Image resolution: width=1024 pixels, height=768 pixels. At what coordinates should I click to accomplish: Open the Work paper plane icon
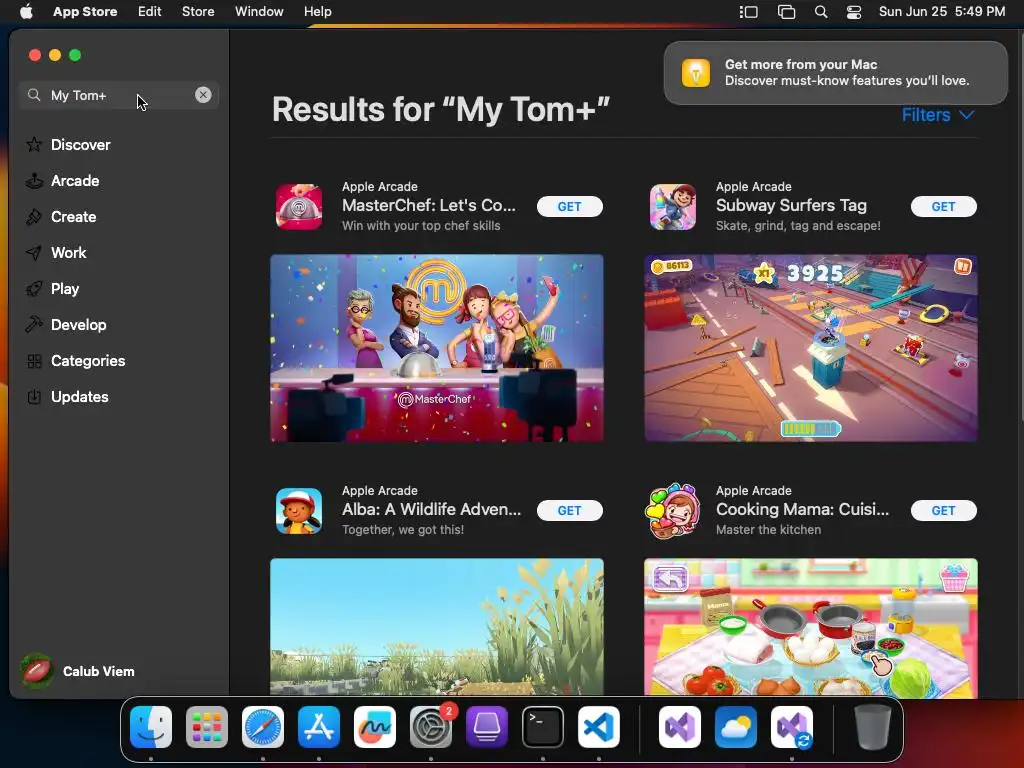tap(34, 253)
